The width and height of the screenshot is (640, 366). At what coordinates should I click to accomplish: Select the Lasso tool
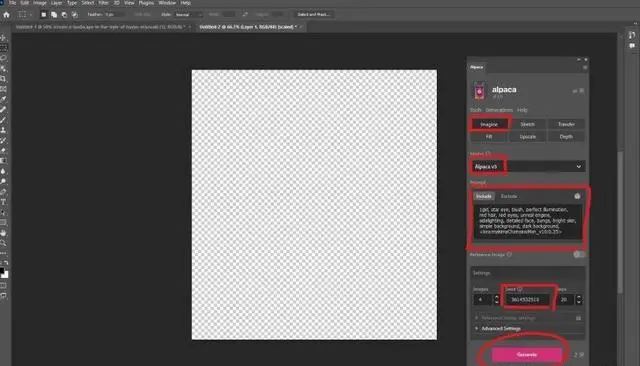(3, 58)
